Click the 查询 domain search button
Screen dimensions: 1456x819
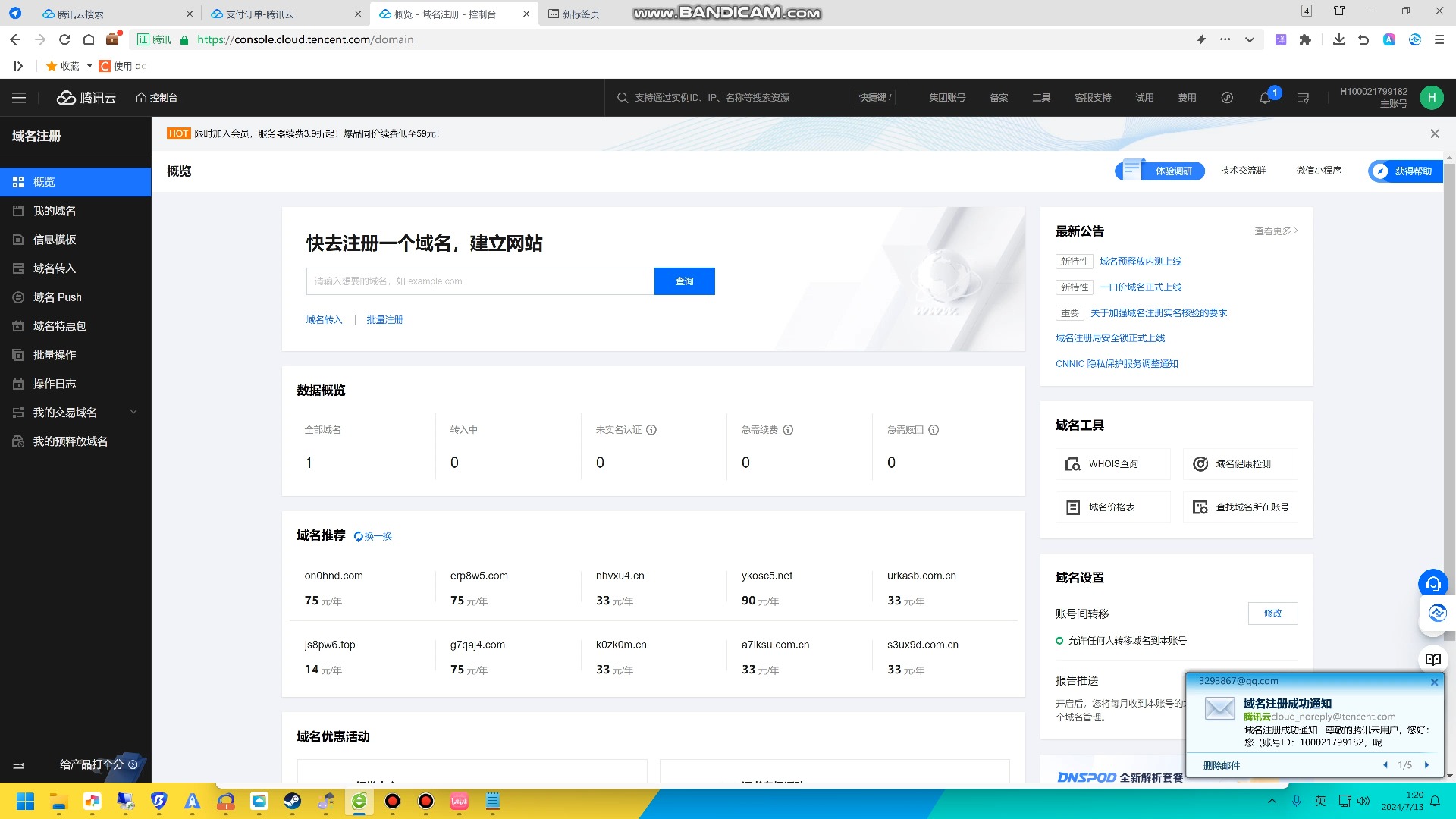click(684, 281)
